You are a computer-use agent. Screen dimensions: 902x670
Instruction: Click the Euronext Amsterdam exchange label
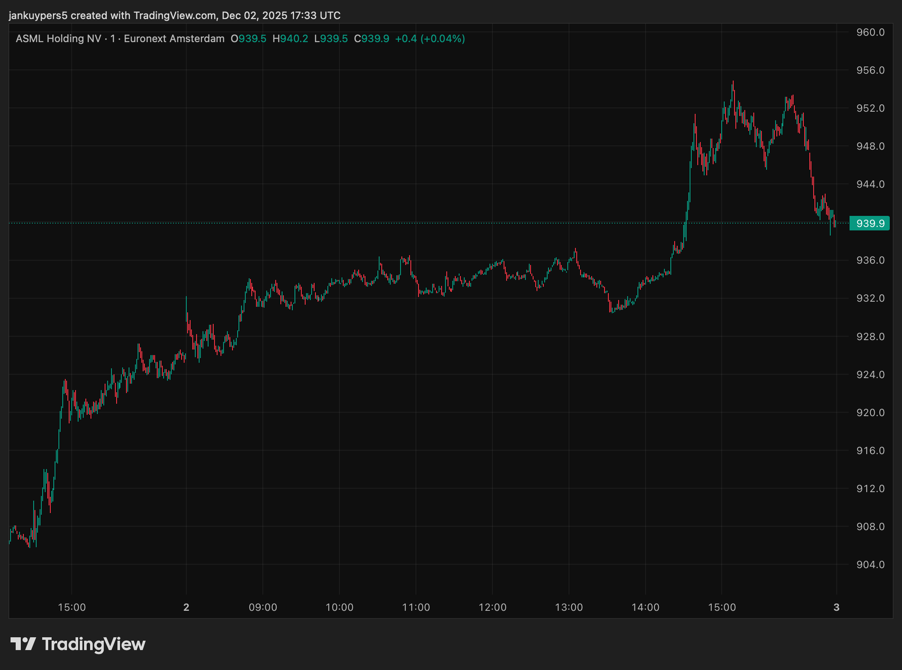[174, 39]
